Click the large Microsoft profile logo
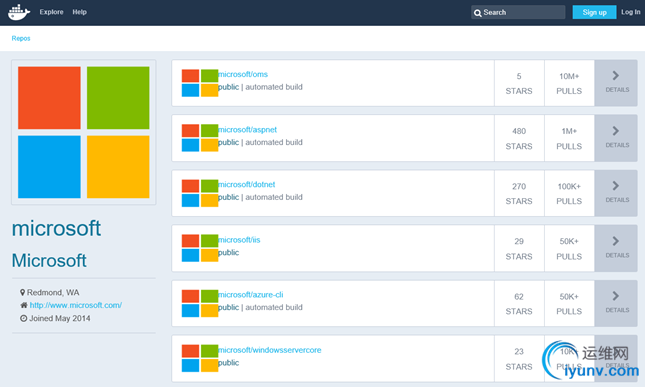This screenshot has height=387, width=645. coord(84,132)
